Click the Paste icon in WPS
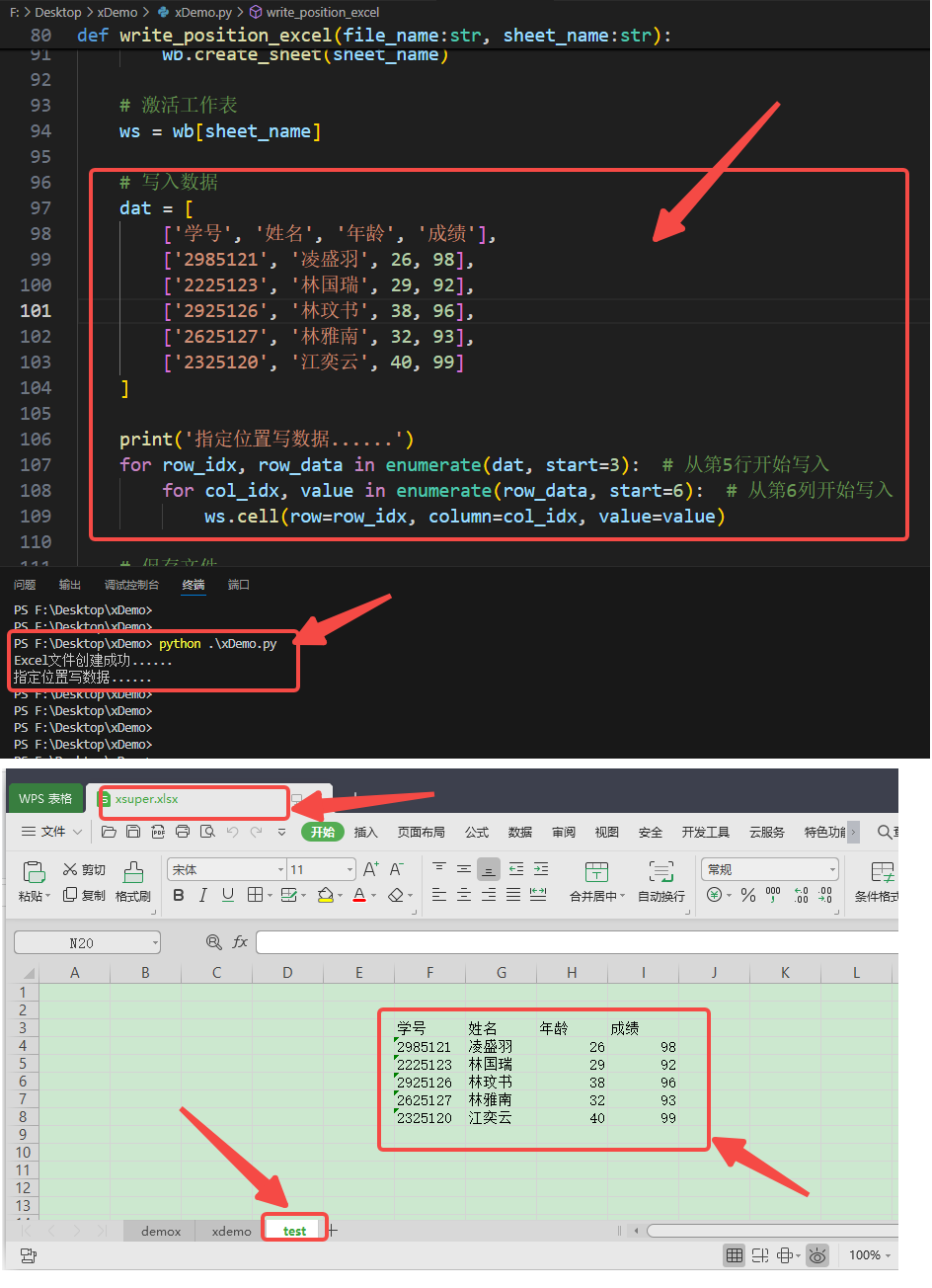 coord(35,871)
